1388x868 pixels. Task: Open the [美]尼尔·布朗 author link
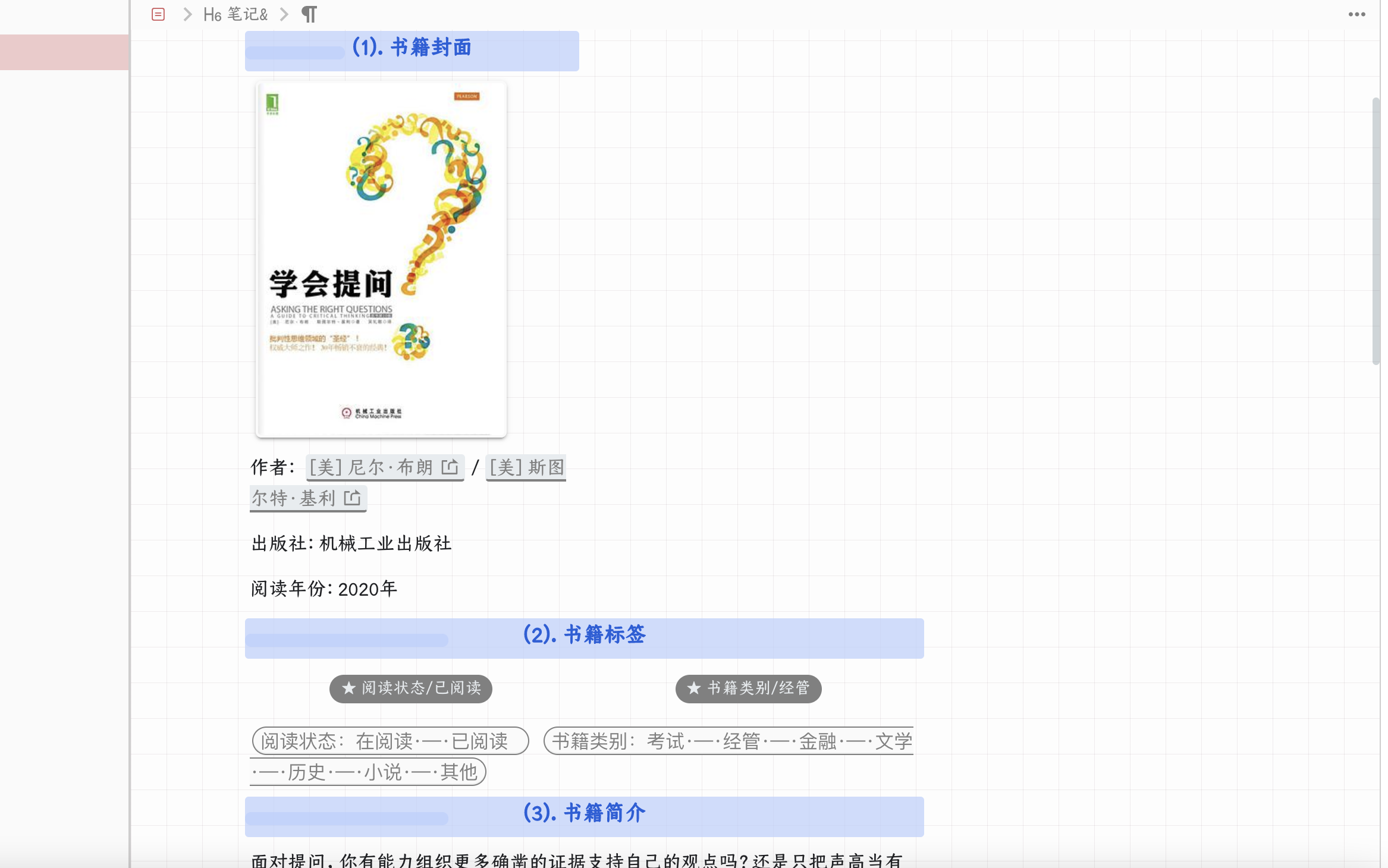point(375,467)
